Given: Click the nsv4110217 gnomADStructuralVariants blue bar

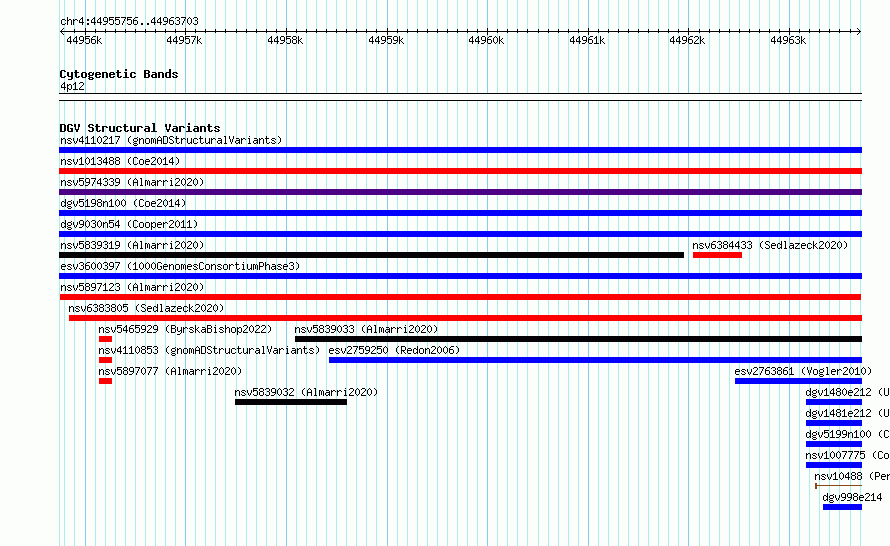Looking at the screenshot, I should [460, 150].
